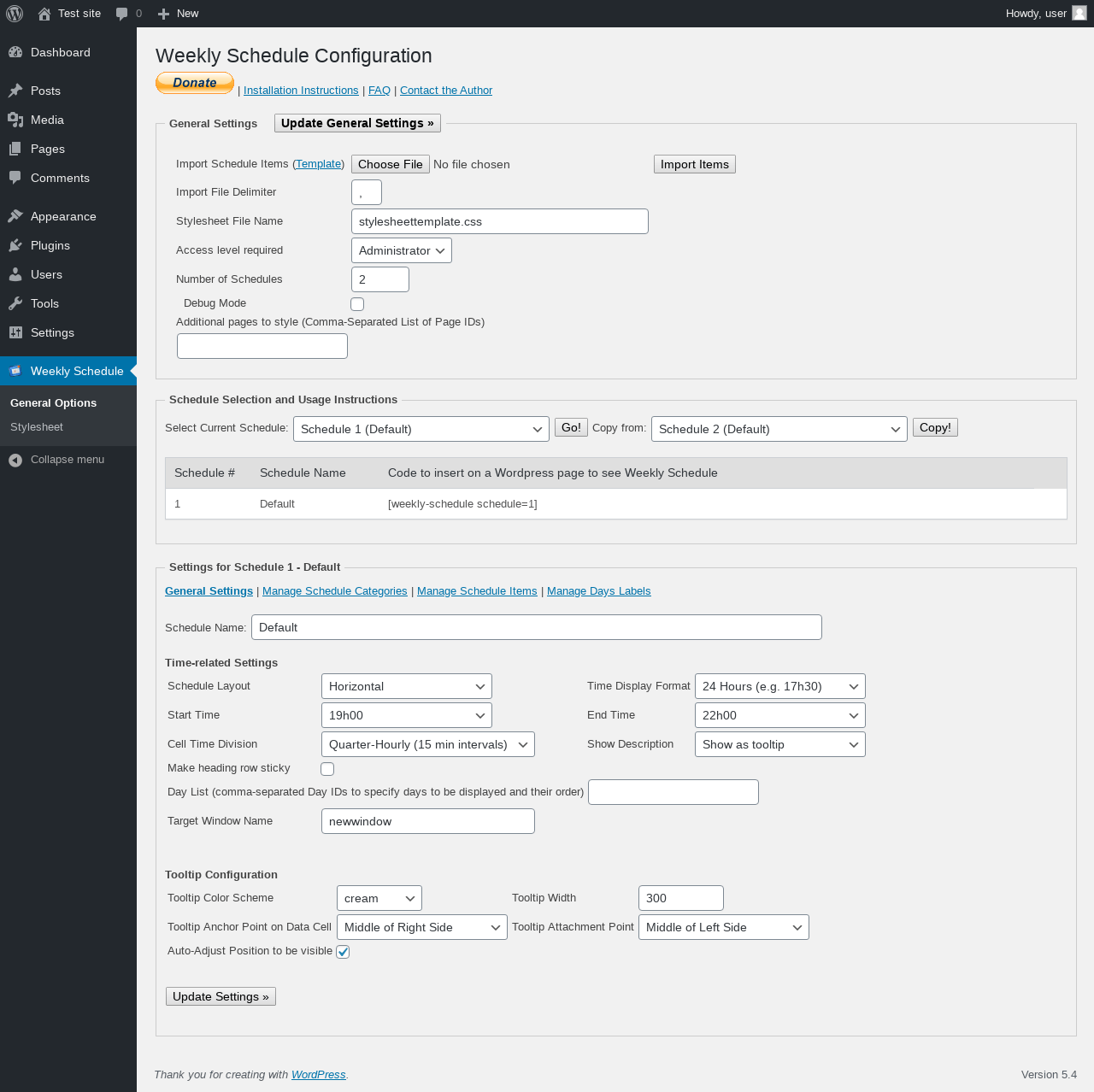Image resolution: width=1094 pixels, height=1092 pixels.
Task: Click the Media icon in sidebar
Action: (x=15, y=120)
